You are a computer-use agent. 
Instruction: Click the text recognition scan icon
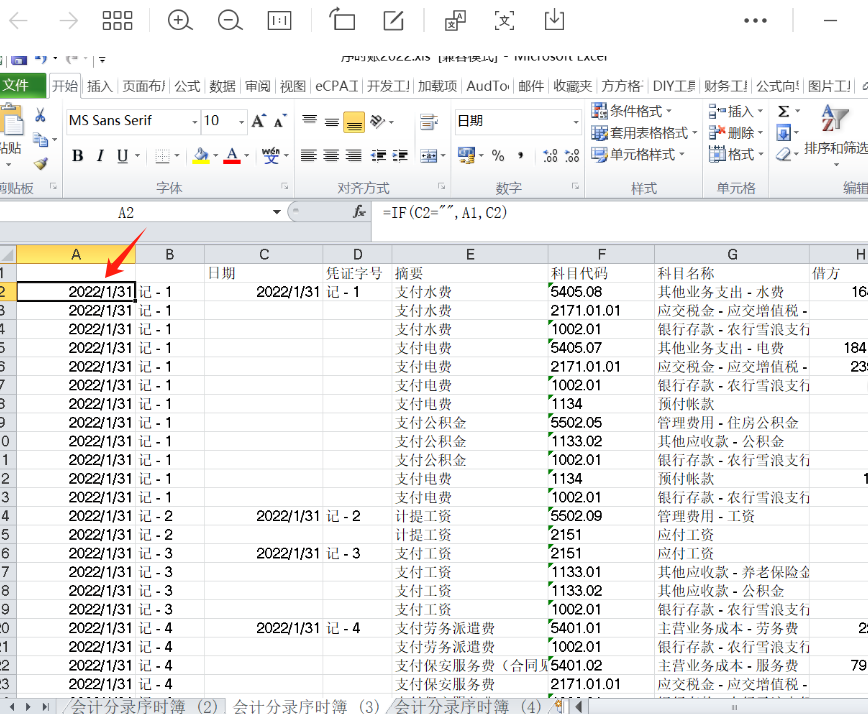tap(504, 20)
